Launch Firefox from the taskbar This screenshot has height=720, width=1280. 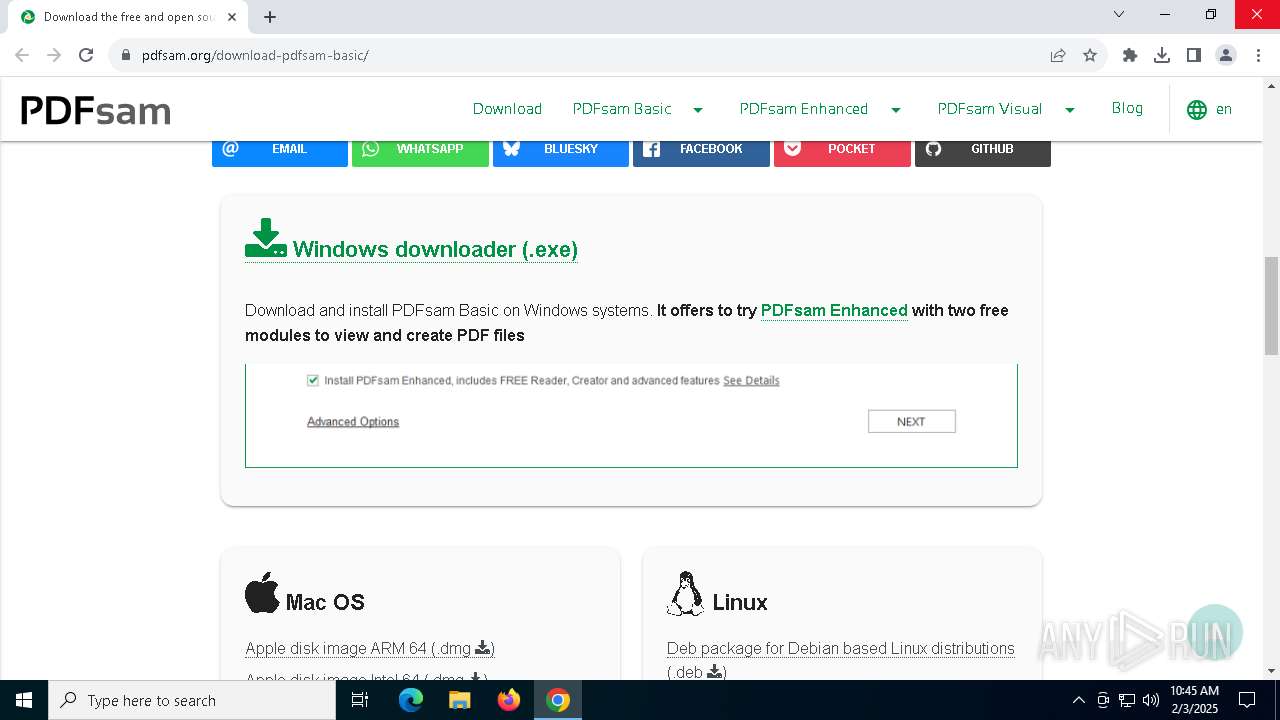[x=509, y=700]
